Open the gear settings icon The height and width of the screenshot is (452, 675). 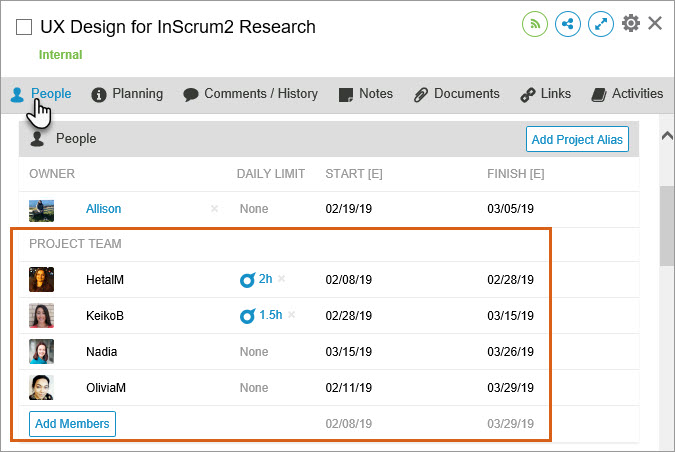click(631, 24)
